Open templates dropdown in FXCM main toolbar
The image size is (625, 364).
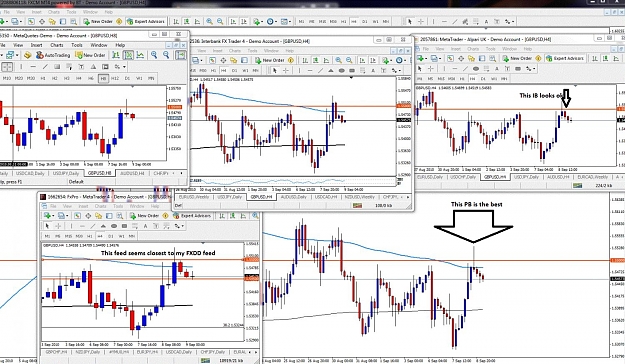[x=290, y=22]
